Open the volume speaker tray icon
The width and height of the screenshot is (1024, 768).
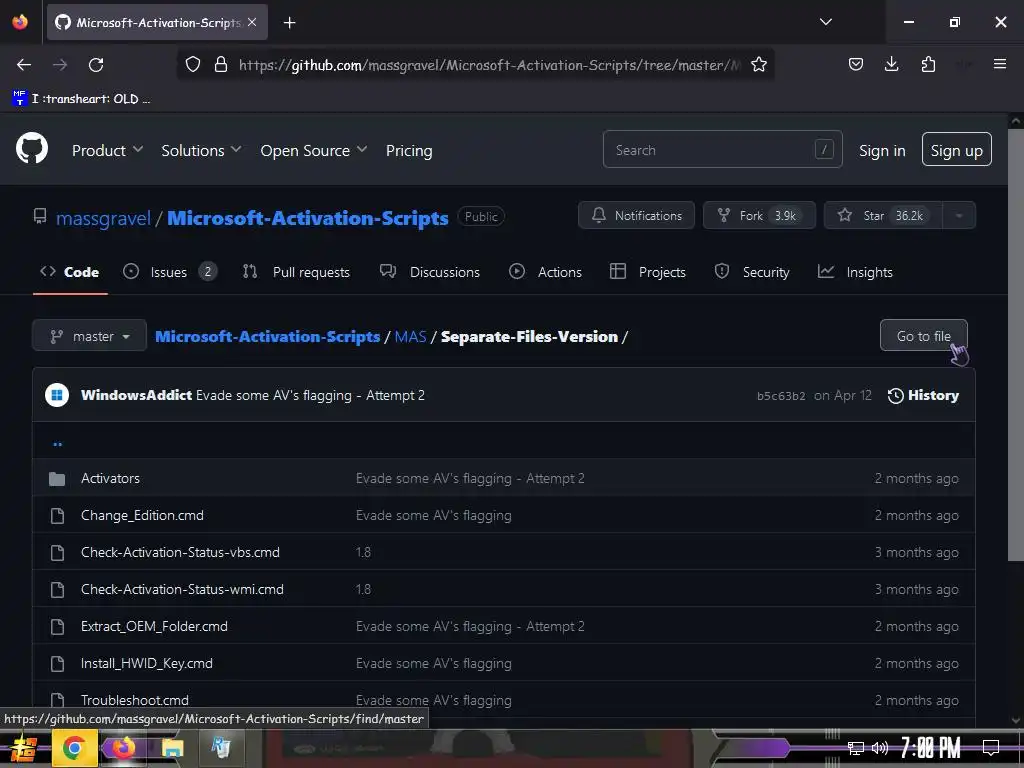(x=879, y=748)
